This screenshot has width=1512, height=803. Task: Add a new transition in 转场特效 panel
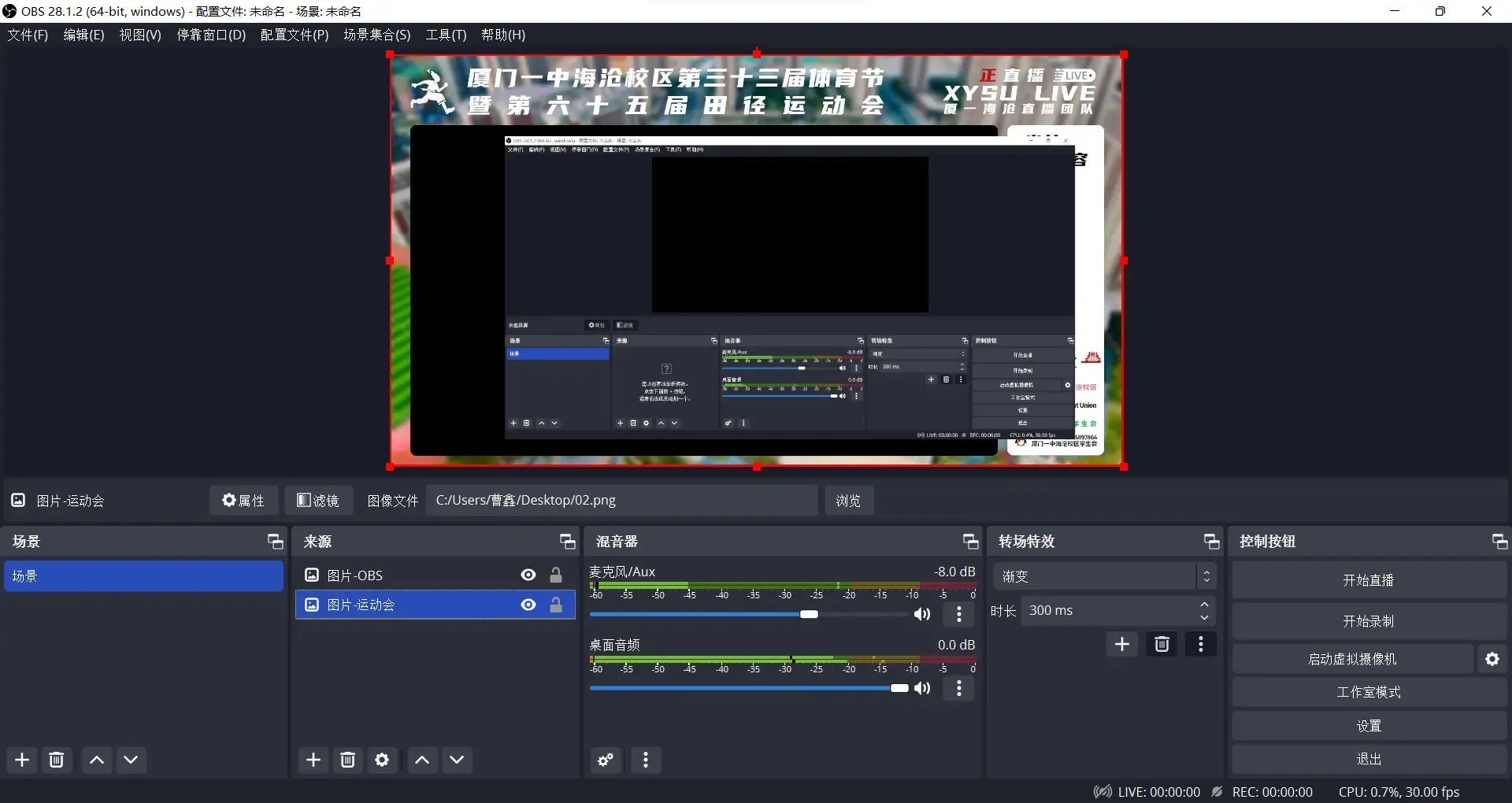click(1122, 645)
